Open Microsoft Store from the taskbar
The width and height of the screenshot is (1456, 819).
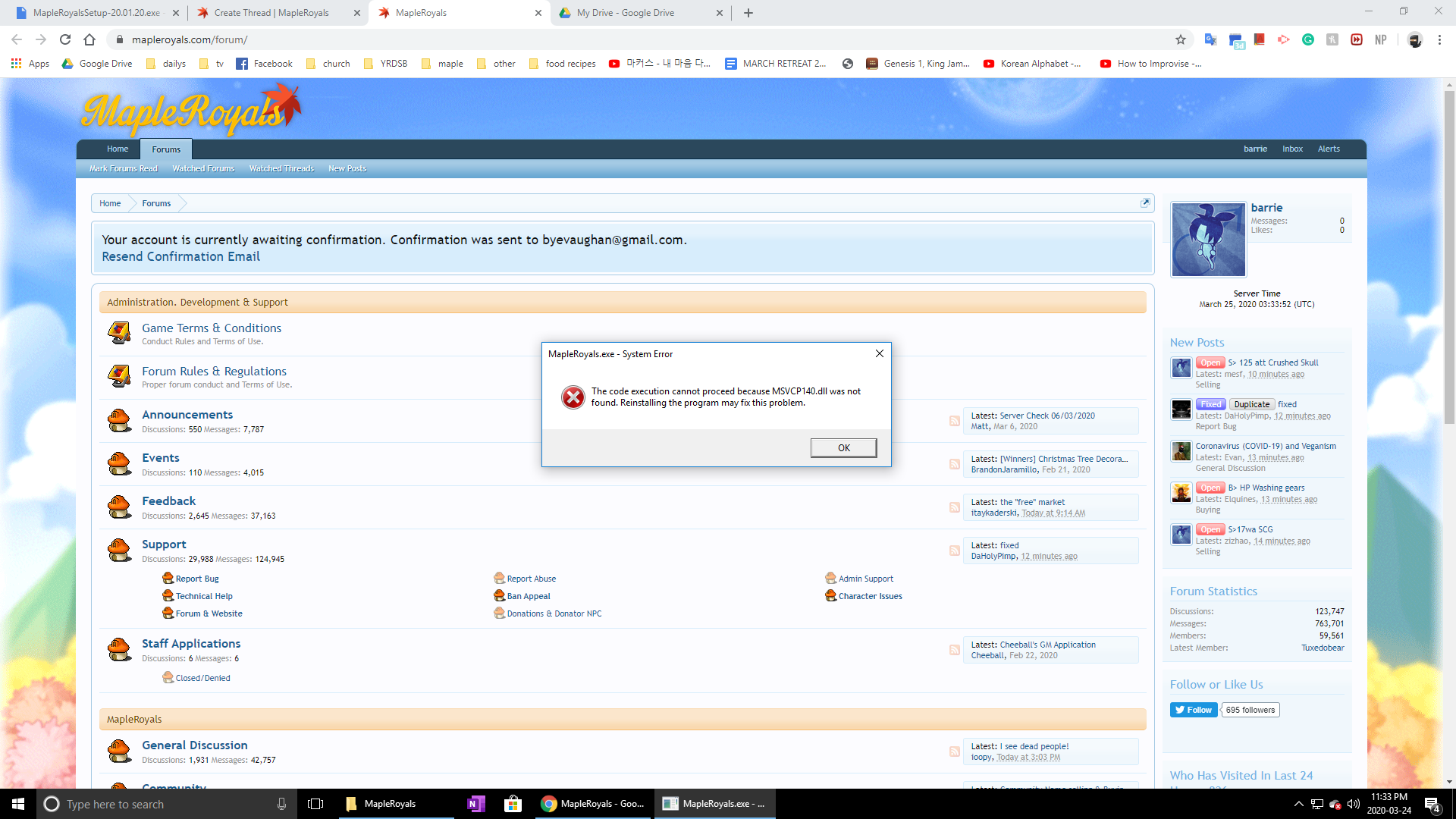coord(513,804)
